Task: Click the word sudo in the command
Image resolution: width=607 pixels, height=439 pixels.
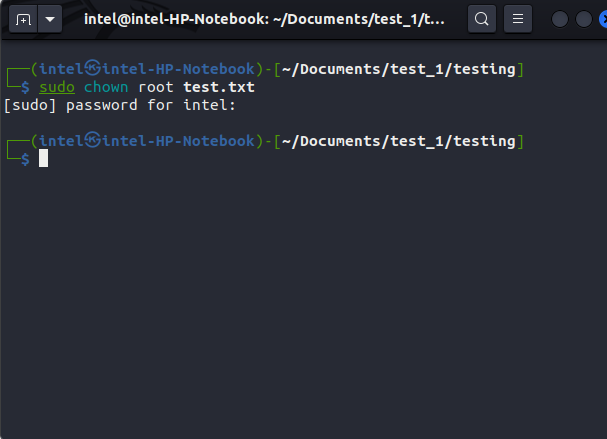Action: (57, 87)
